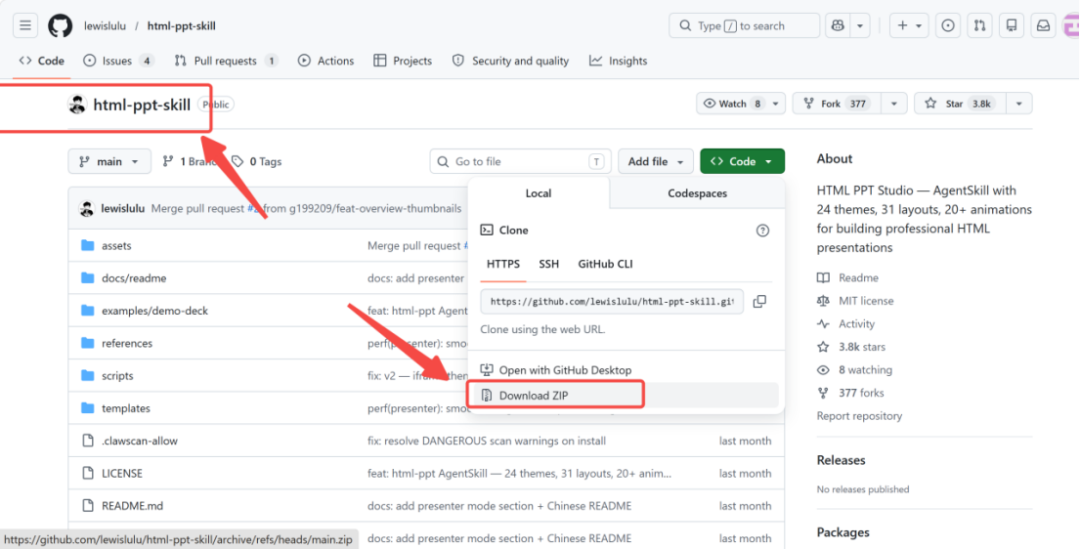This screenshot has height=549, width=1080.
Task: Open the templates folder
Action: click(126, 408)
